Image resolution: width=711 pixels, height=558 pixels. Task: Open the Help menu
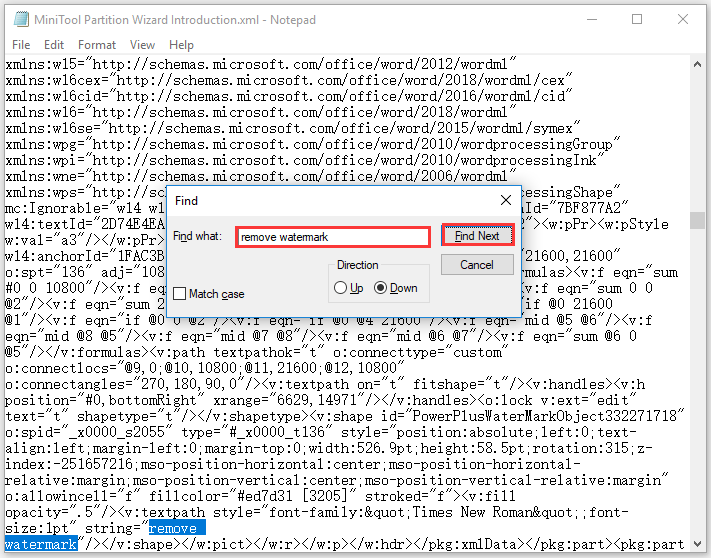point(181,45)
